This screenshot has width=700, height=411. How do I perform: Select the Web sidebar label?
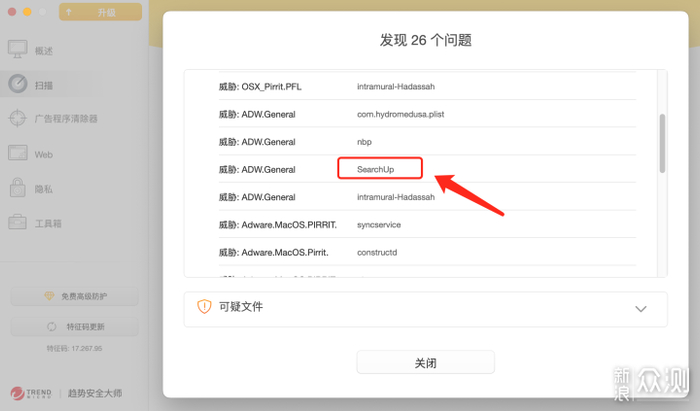point(44,155)
